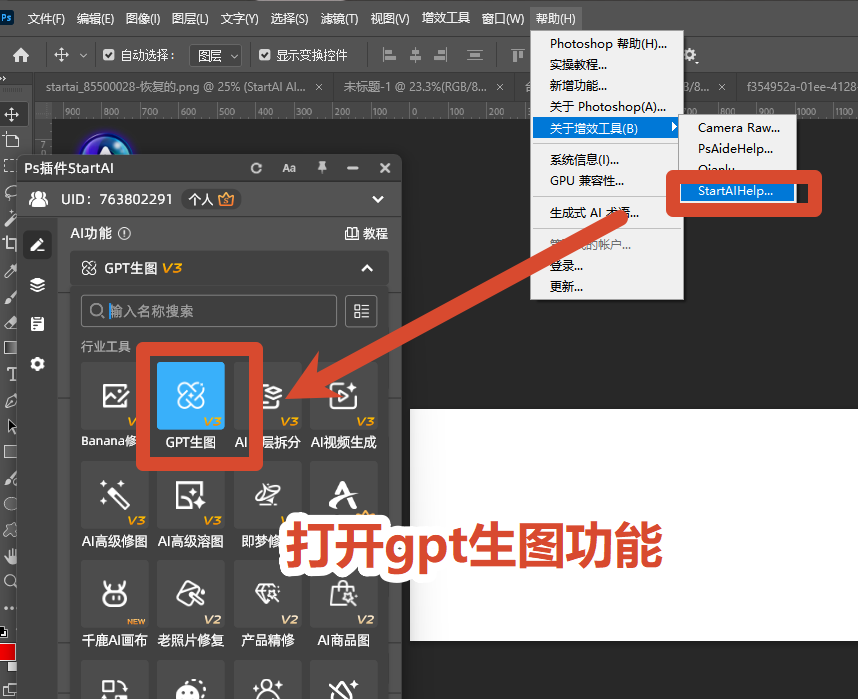The image size is (858, 699).
Task: Toggle the 自动选择 checkbox
Action: 108,55
